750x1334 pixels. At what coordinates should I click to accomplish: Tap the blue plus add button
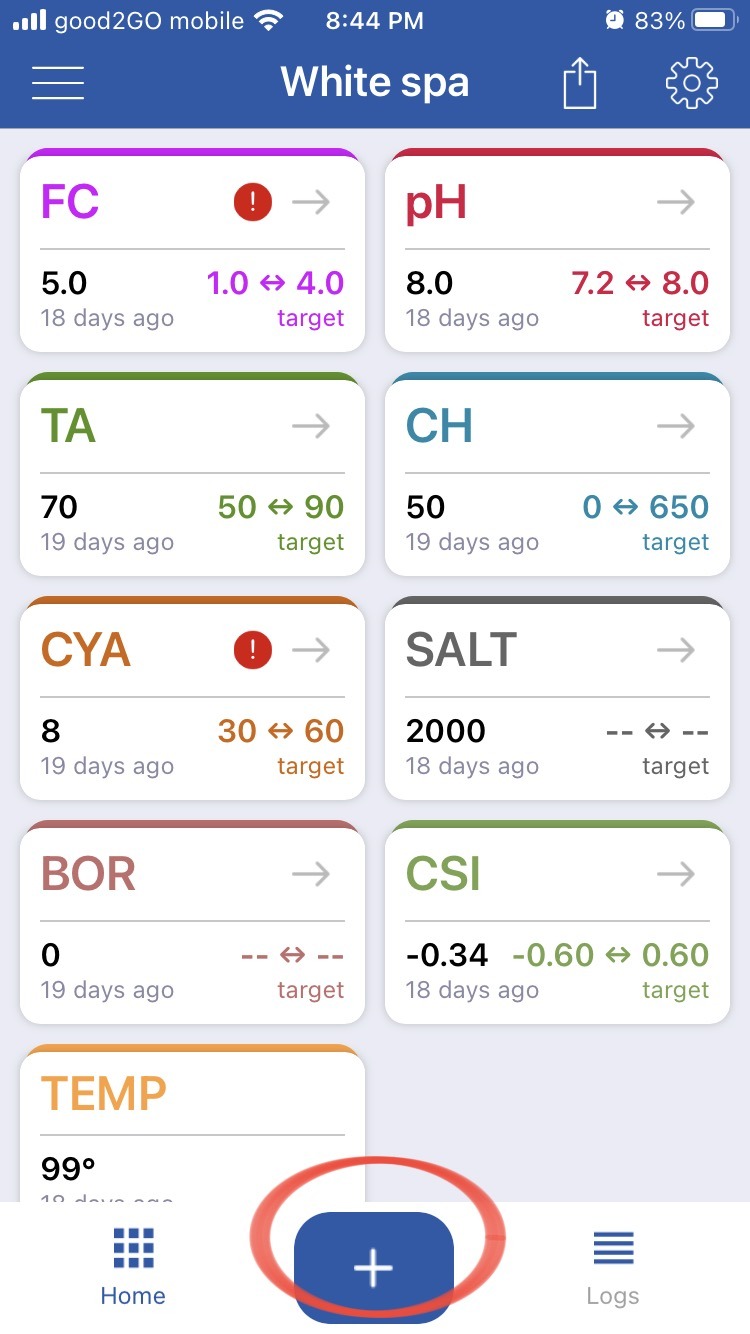[x=374, y=1267]
